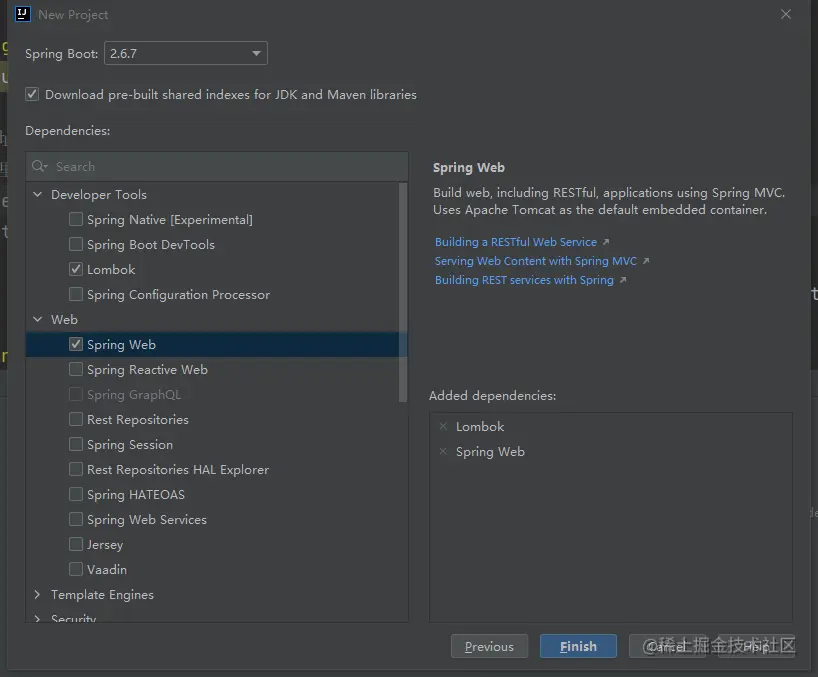Click external arrow icon beside Building REST services link
Viewport: 818px width, 677px height.
[623, 280]
